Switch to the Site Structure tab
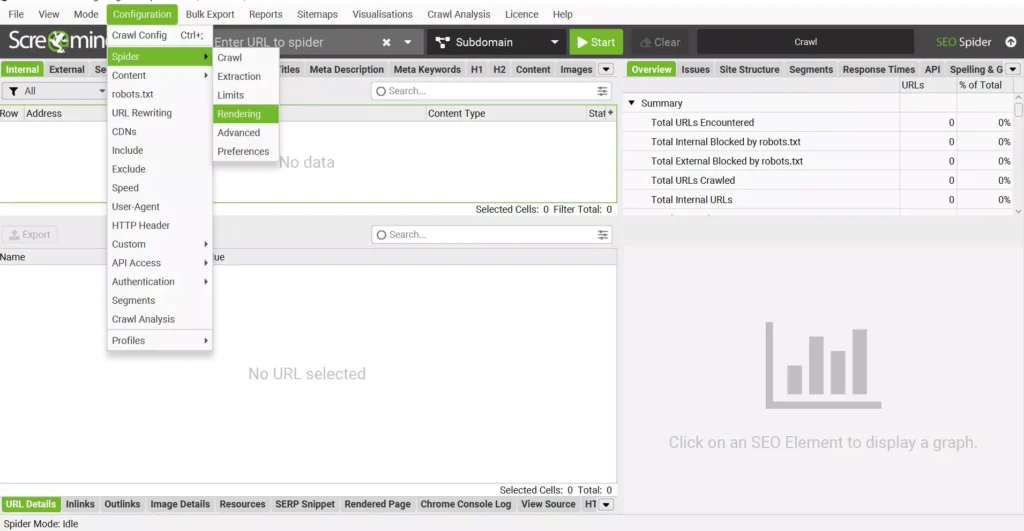The image size is (1024, 531). click(x=749, y=69)
